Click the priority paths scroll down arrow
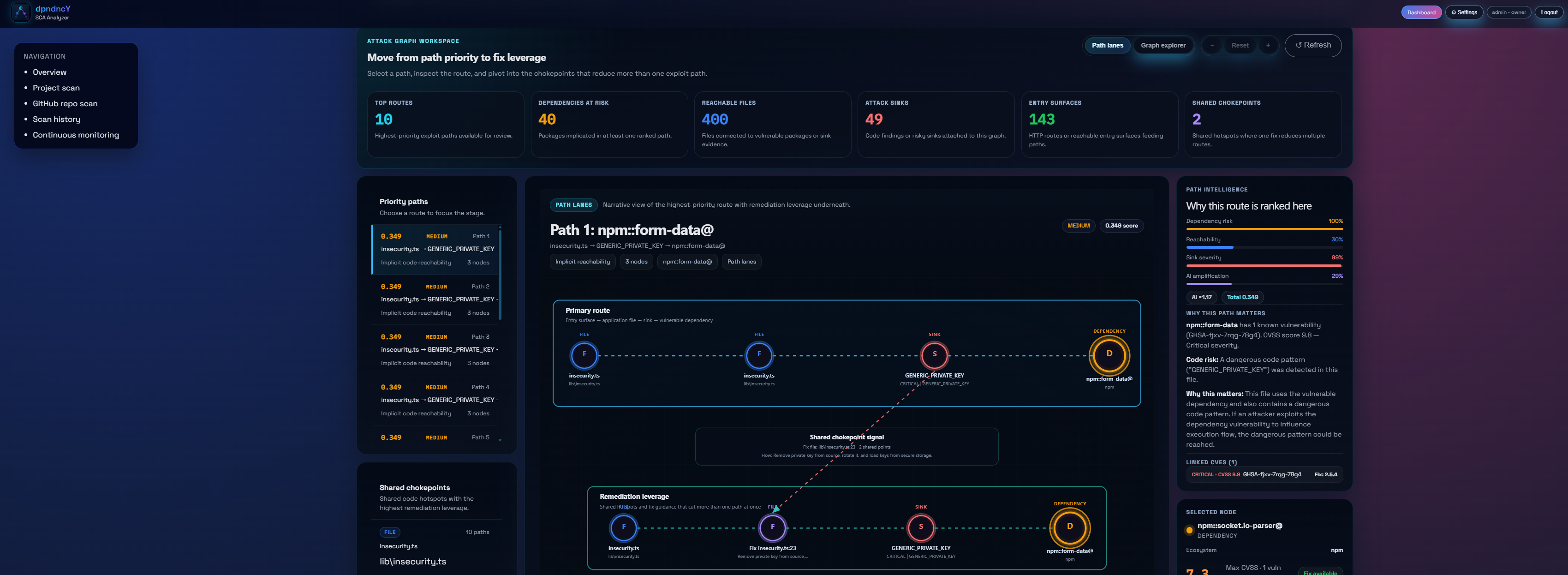Viewport: 1568px width, 575px height. point(500,440)
